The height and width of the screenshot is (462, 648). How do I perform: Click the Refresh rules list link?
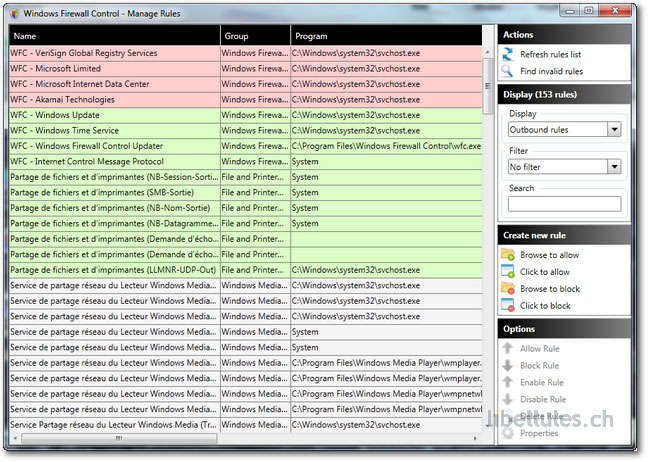[x=550, y=54]
